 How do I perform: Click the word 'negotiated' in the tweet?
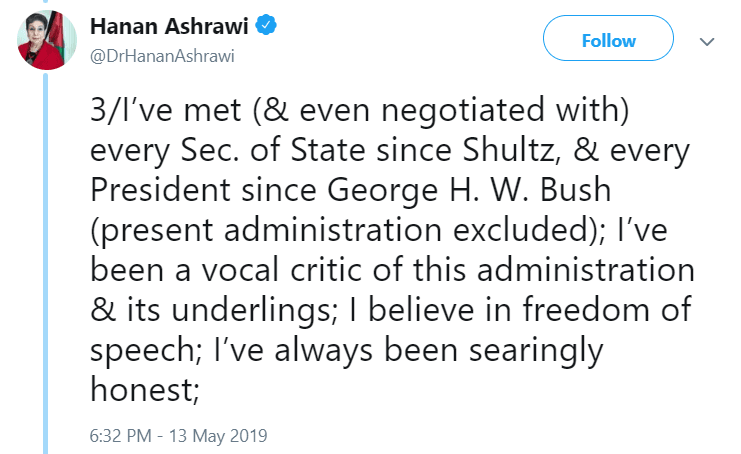coord(463,111)
